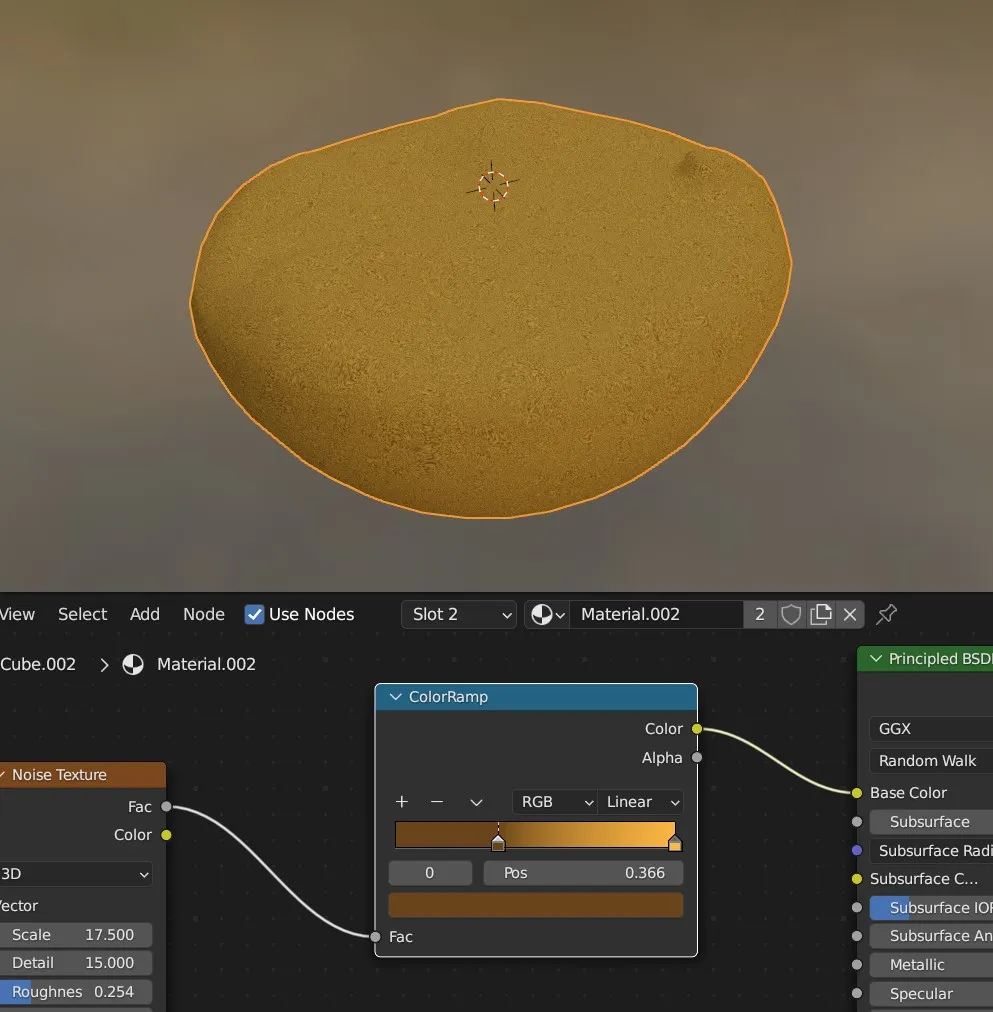Image resolution: width=993 pixels, height=1012 pixels.
Task: Adjust the Subsurface IOR slider
Action: pyautogui.click(x=931, y=908)
